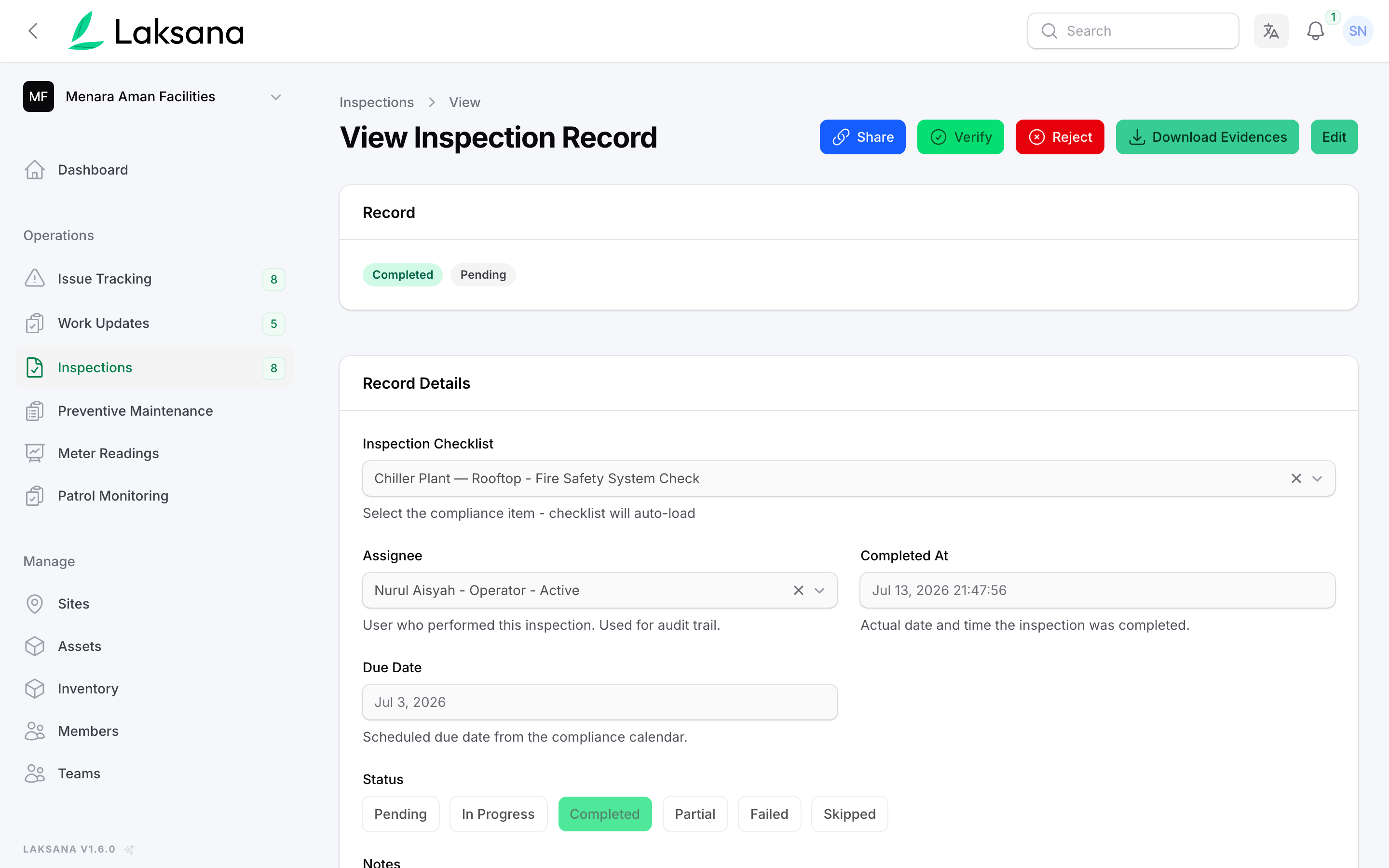Set status to In Progress

[498, 814]
